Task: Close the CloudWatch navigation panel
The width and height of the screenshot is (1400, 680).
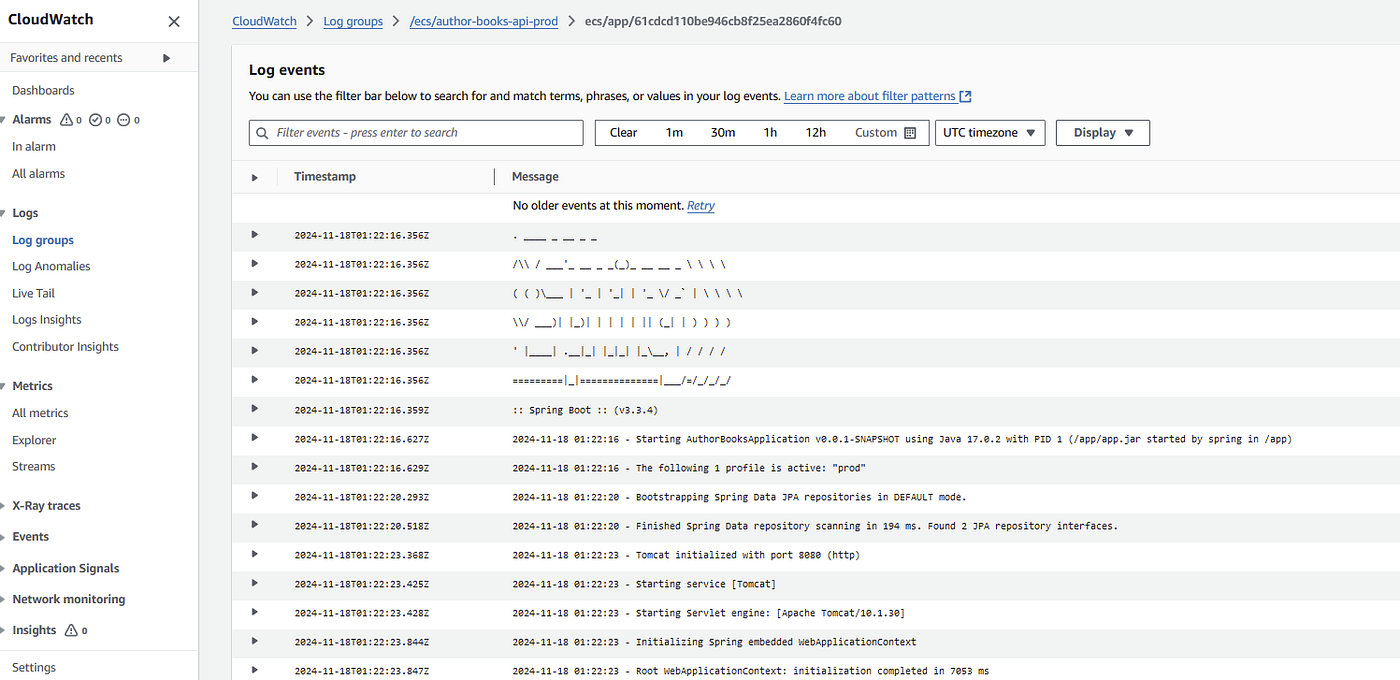Action: [174, 21]
